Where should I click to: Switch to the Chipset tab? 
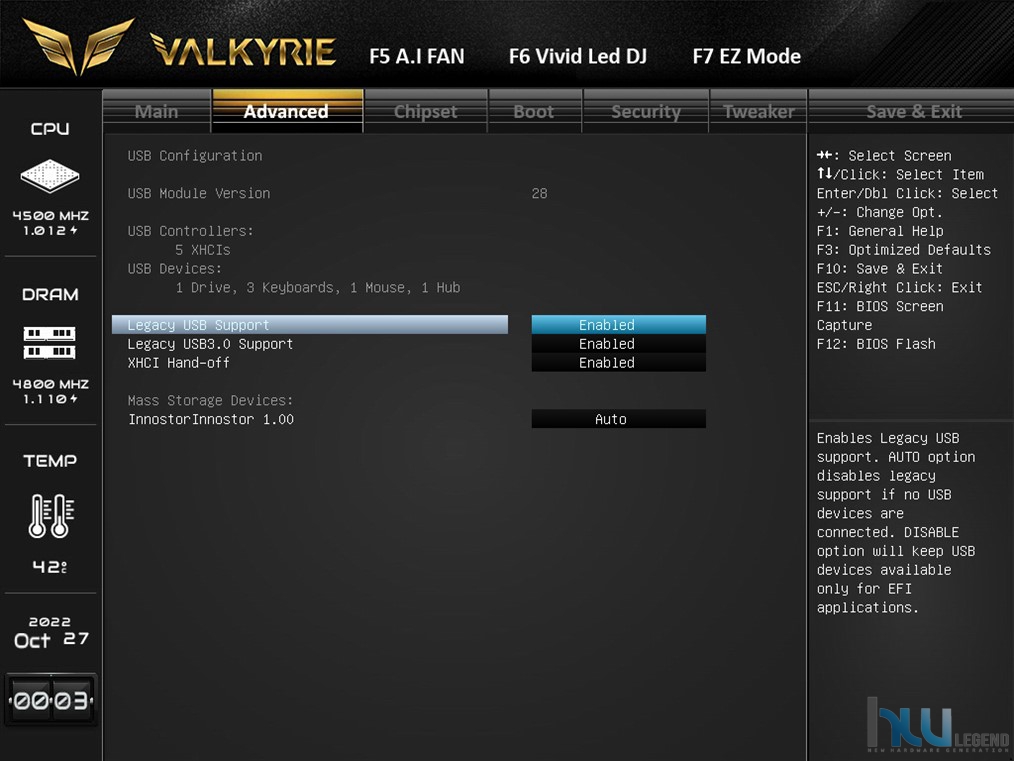[426, 111]
